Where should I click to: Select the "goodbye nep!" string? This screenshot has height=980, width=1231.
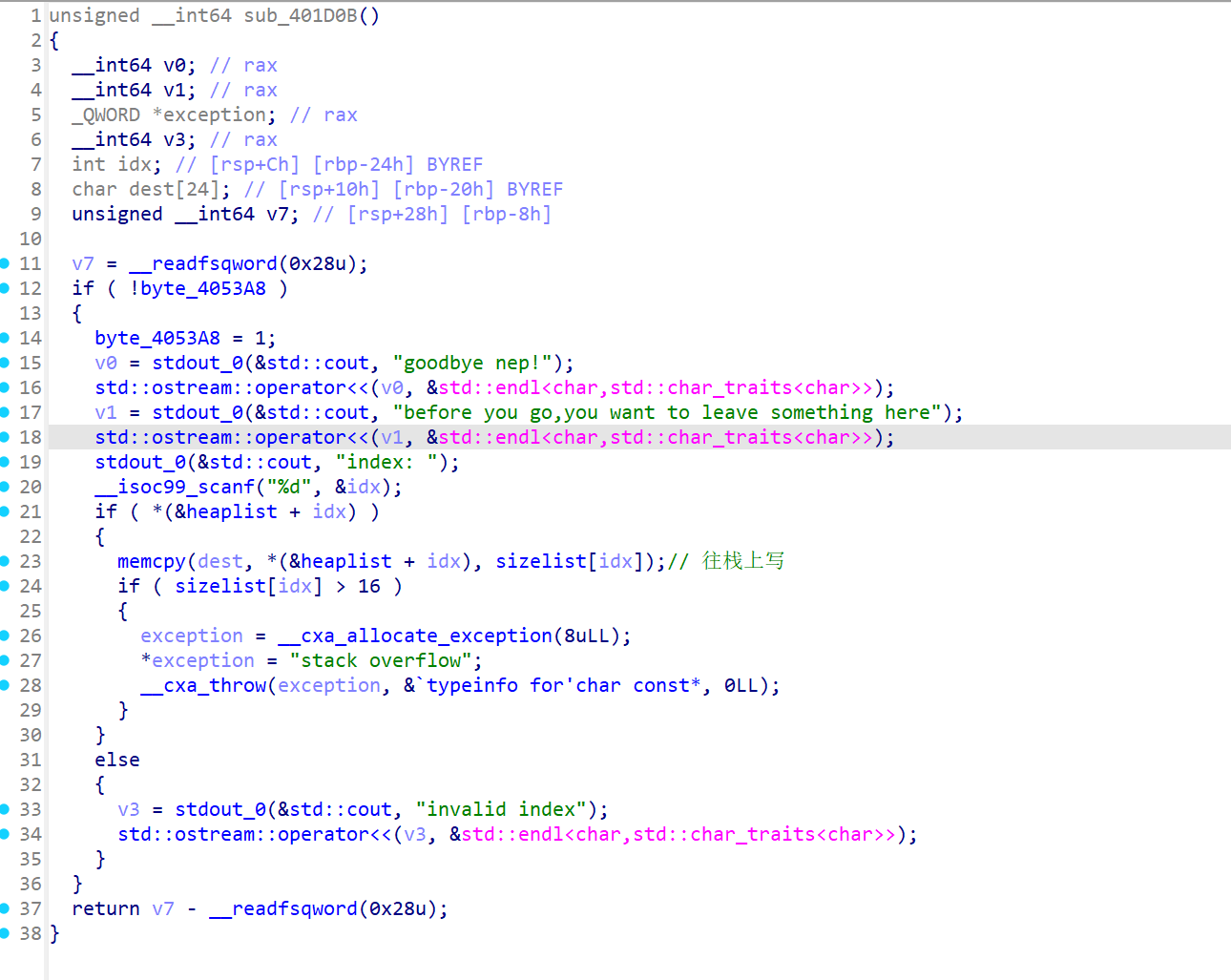tap(472, 363)
